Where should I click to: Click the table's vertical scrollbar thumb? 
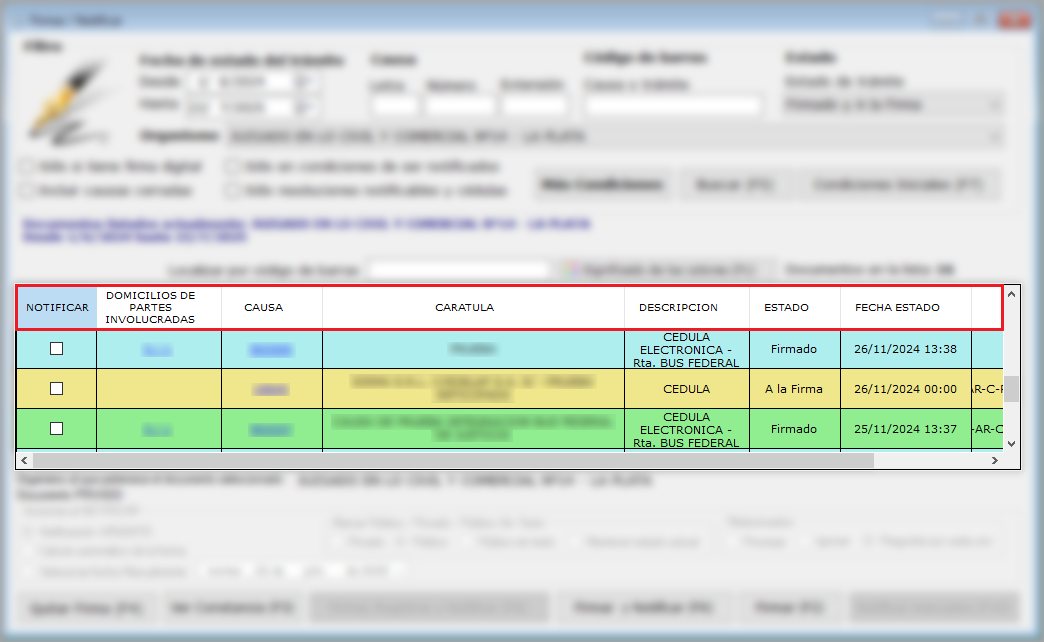point(1011,388)
